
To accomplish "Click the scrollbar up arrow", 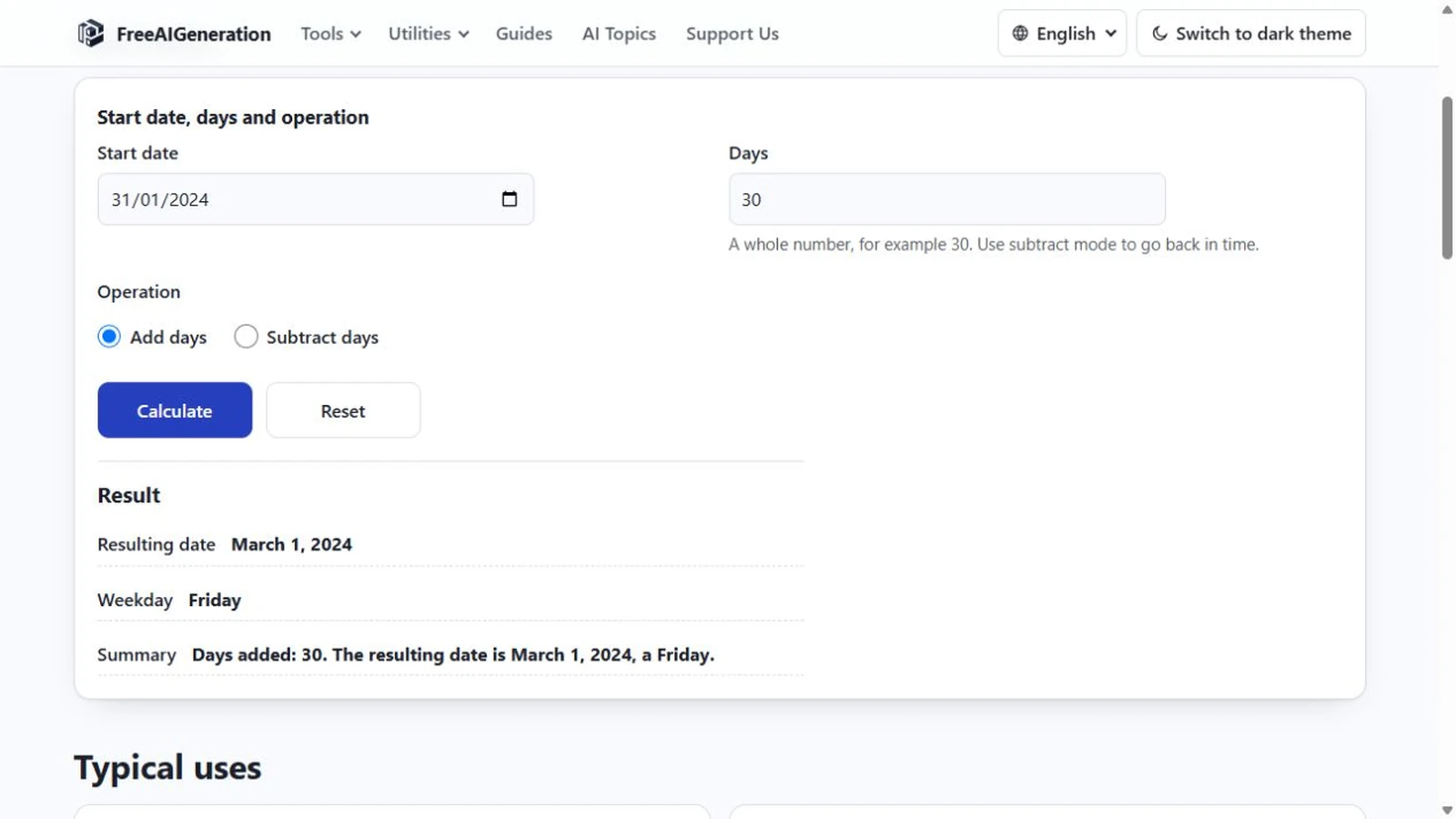I will 1447,10.
